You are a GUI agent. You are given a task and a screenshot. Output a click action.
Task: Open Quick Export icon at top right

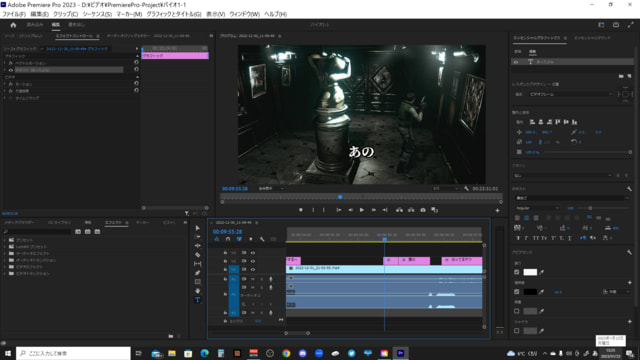[x=616, y=25]
